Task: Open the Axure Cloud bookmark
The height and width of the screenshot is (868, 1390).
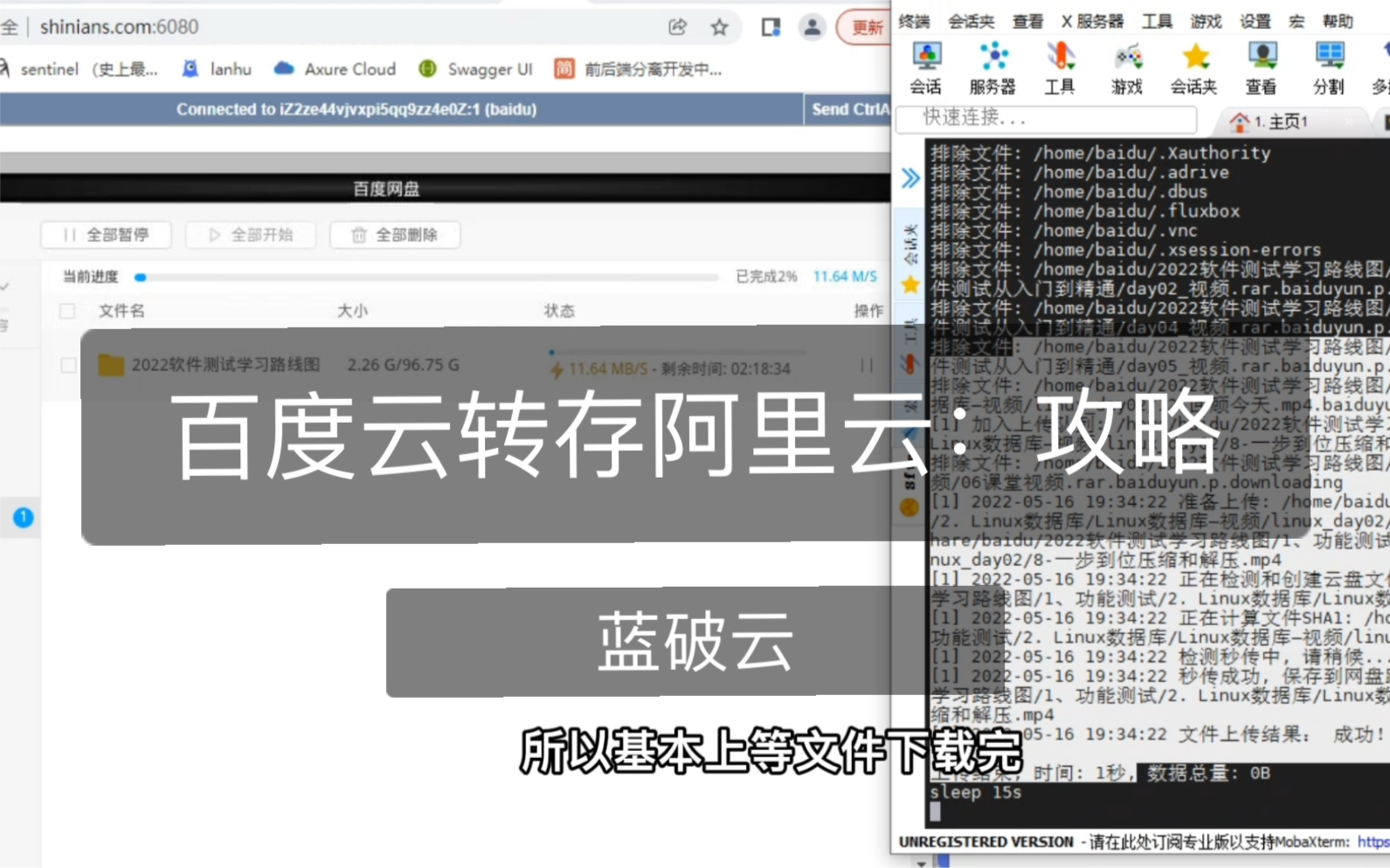Action: pyautogui.click(x=335, y=69)
